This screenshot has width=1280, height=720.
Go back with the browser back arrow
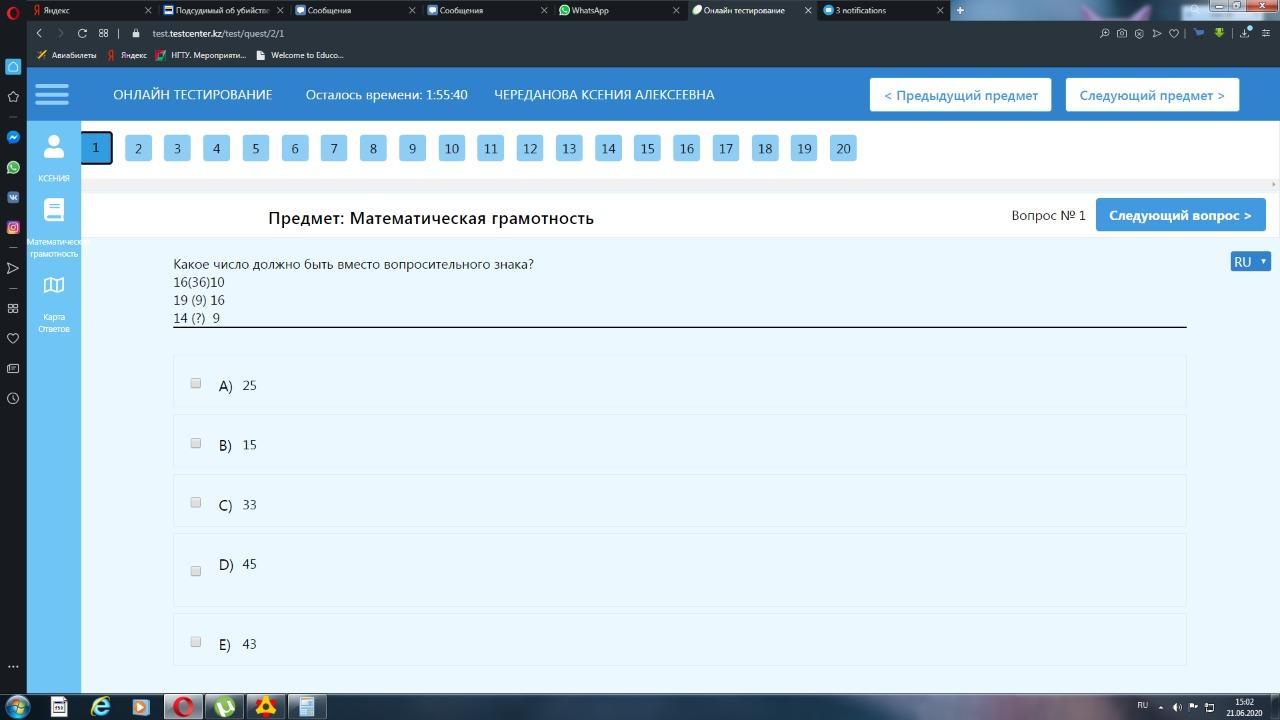(39, 33)
